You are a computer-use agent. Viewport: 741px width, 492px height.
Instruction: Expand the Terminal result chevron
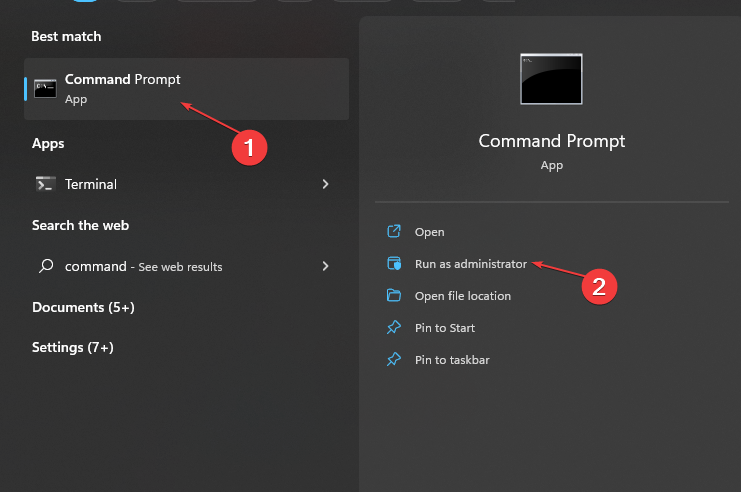tap(325, 184)
